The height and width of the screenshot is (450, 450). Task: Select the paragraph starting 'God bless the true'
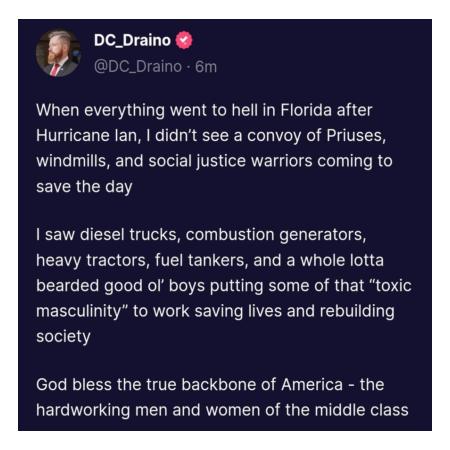pyautogui.click(x=222, y=397)
